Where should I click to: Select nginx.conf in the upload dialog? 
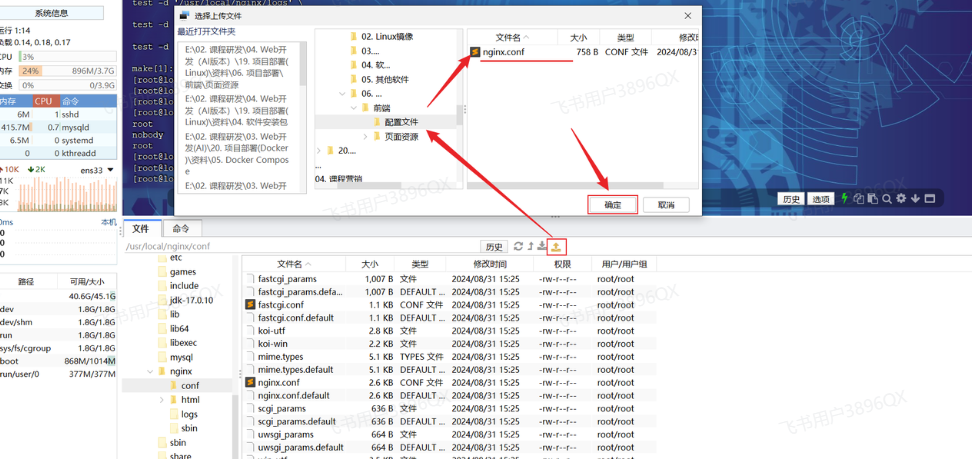503,52
